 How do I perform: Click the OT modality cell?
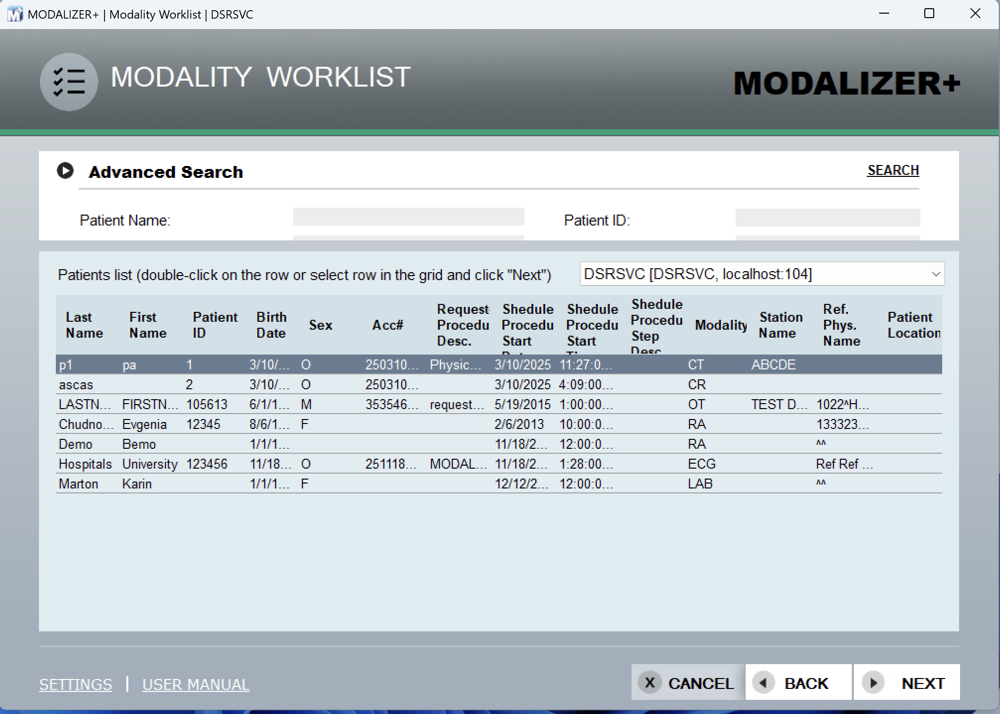tap(696, 404)
